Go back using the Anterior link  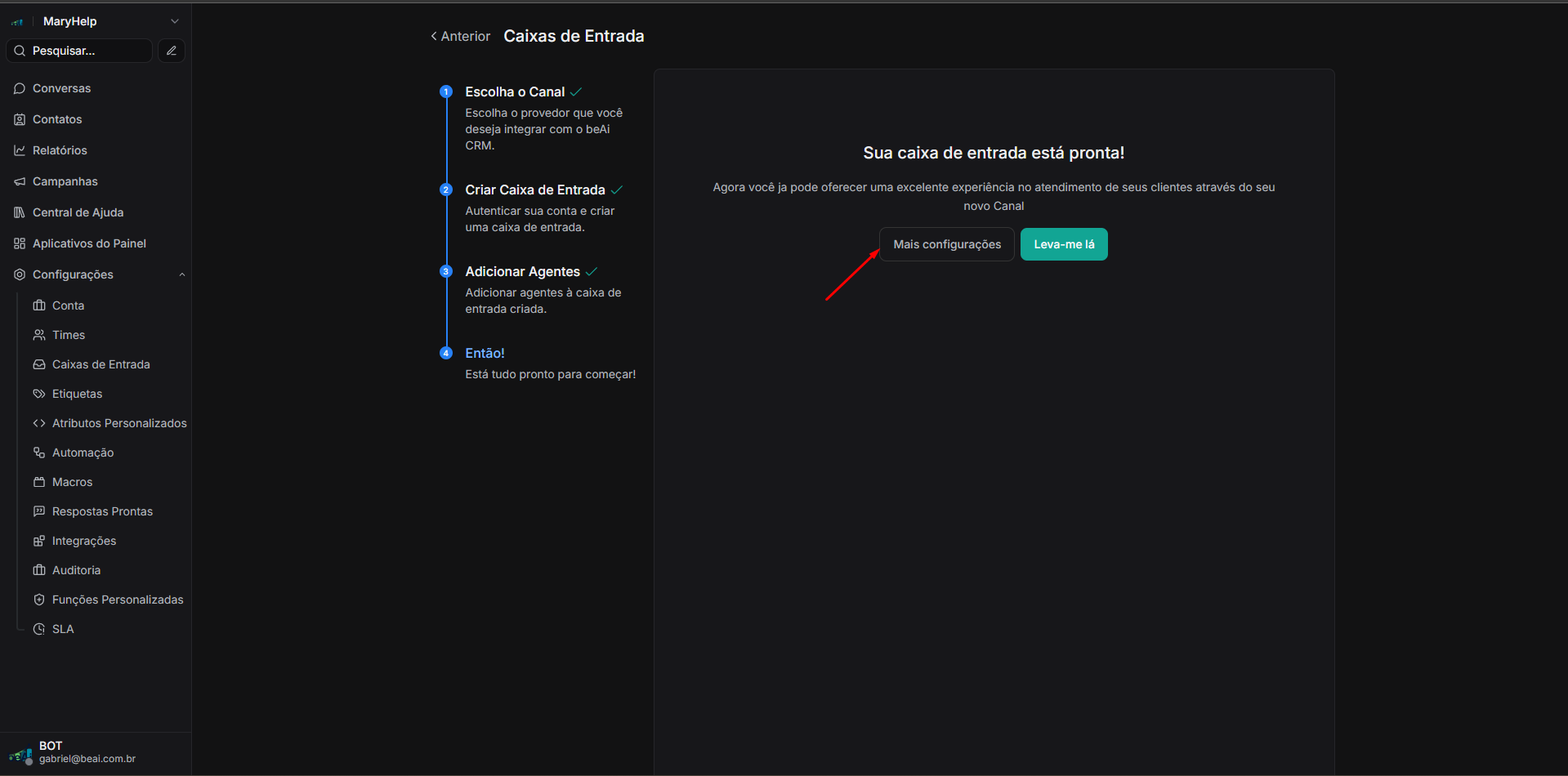pos(461,37)
